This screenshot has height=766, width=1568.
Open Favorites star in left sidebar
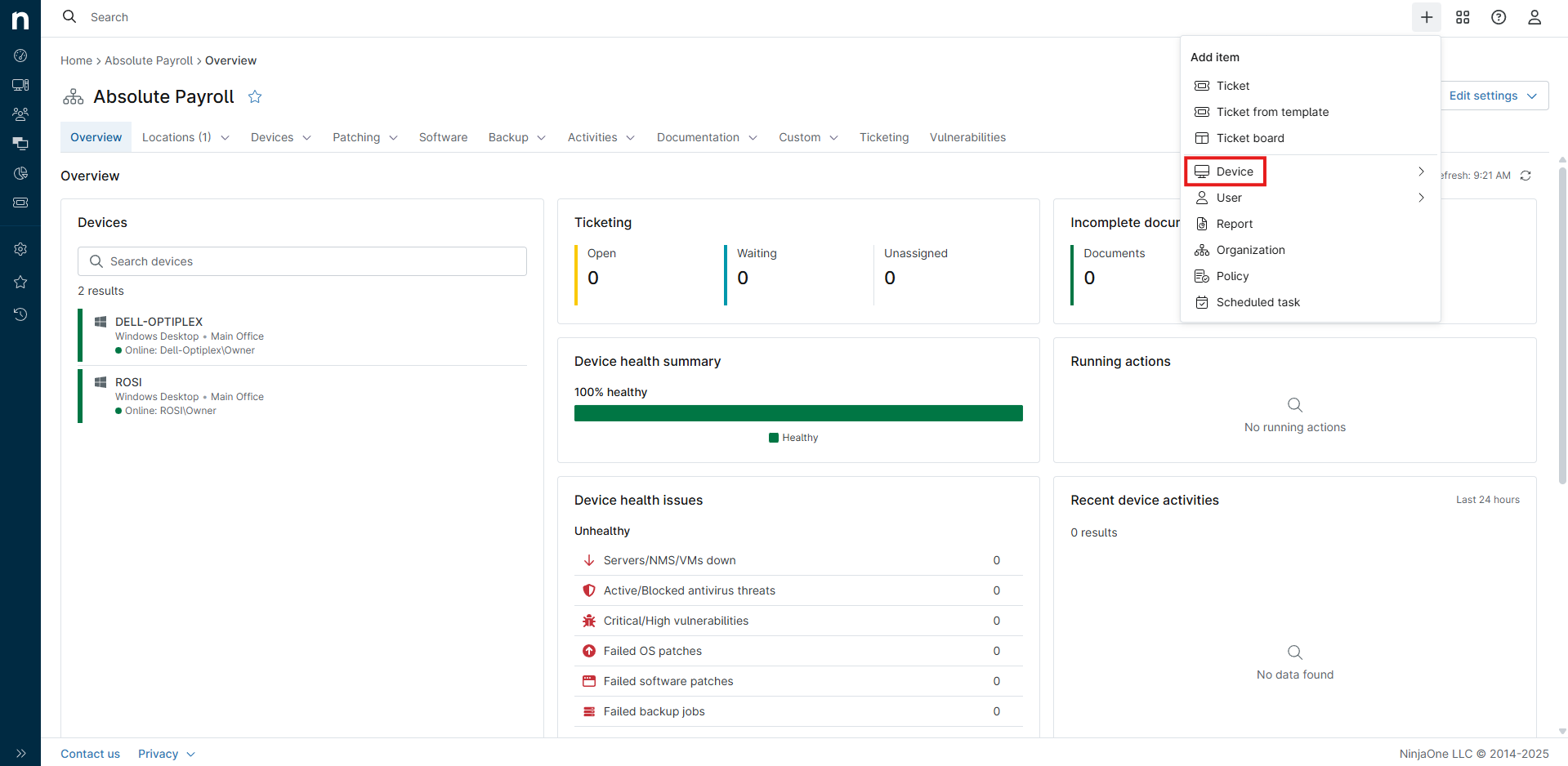click(x=20, y=282)
